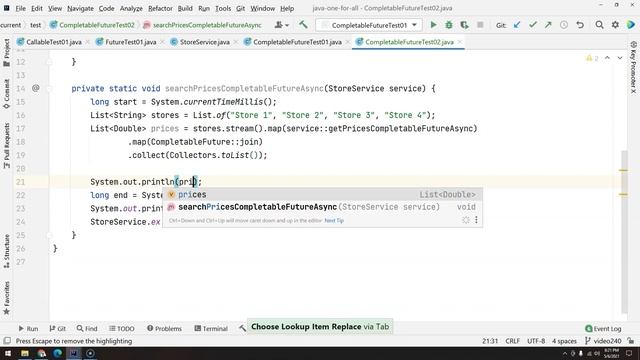This screenshot has height=360, width=640.
Task: Change CRLF line separator
Action: point(512,341)
